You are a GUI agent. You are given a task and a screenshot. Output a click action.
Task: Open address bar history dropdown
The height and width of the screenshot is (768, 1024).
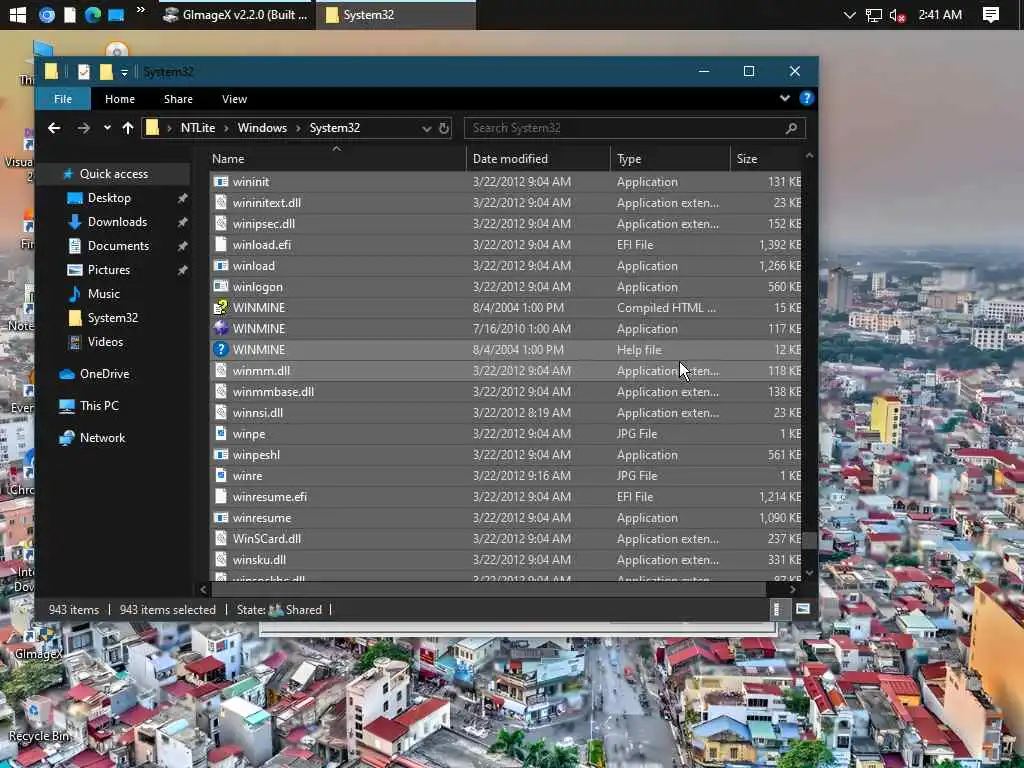point(426,129)
